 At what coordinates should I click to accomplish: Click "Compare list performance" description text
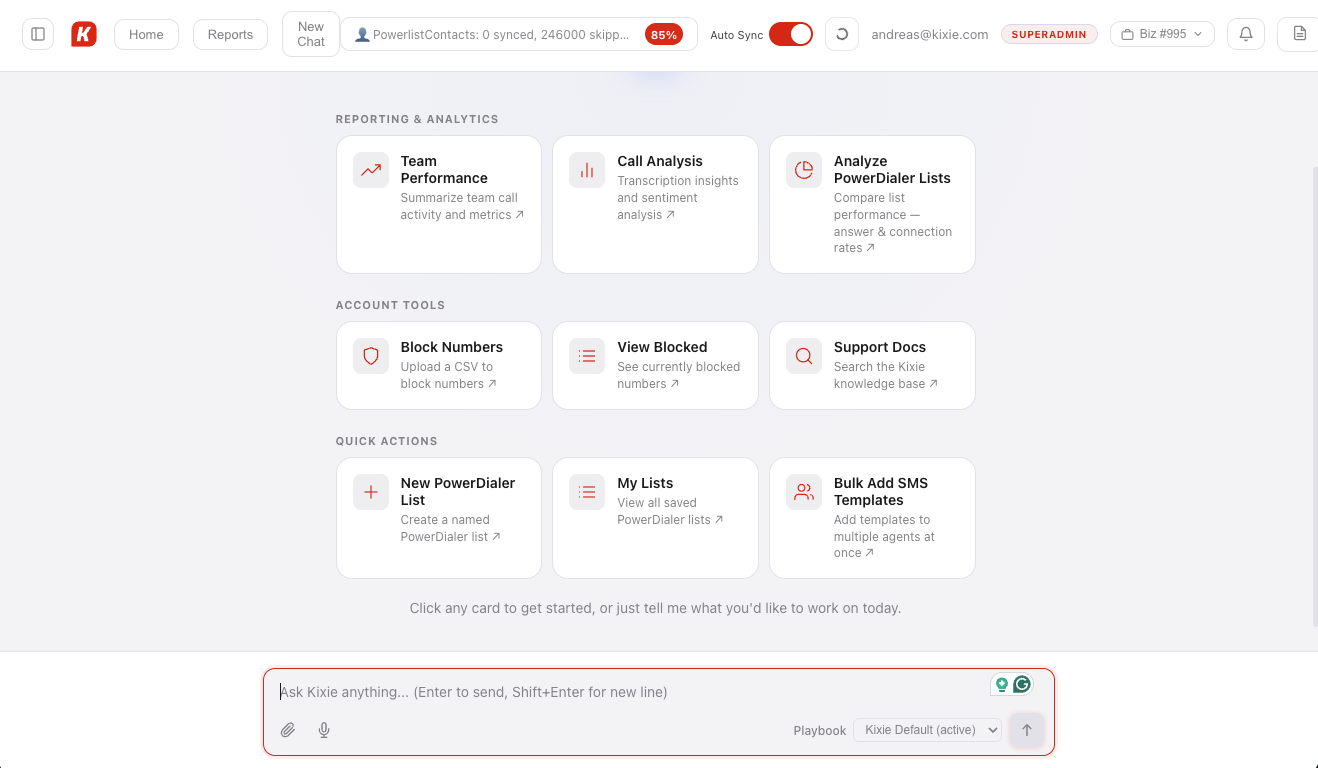click(x=893, y=223)
